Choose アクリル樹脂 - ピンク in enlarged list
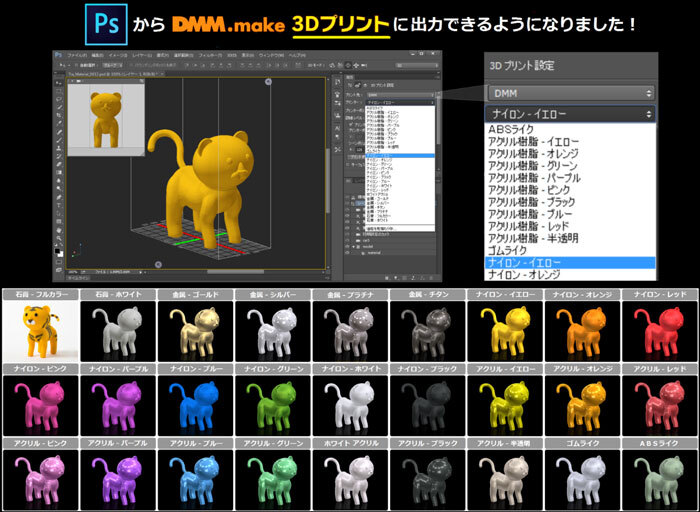This screenshot has height=512, width=700. [570, 190]
